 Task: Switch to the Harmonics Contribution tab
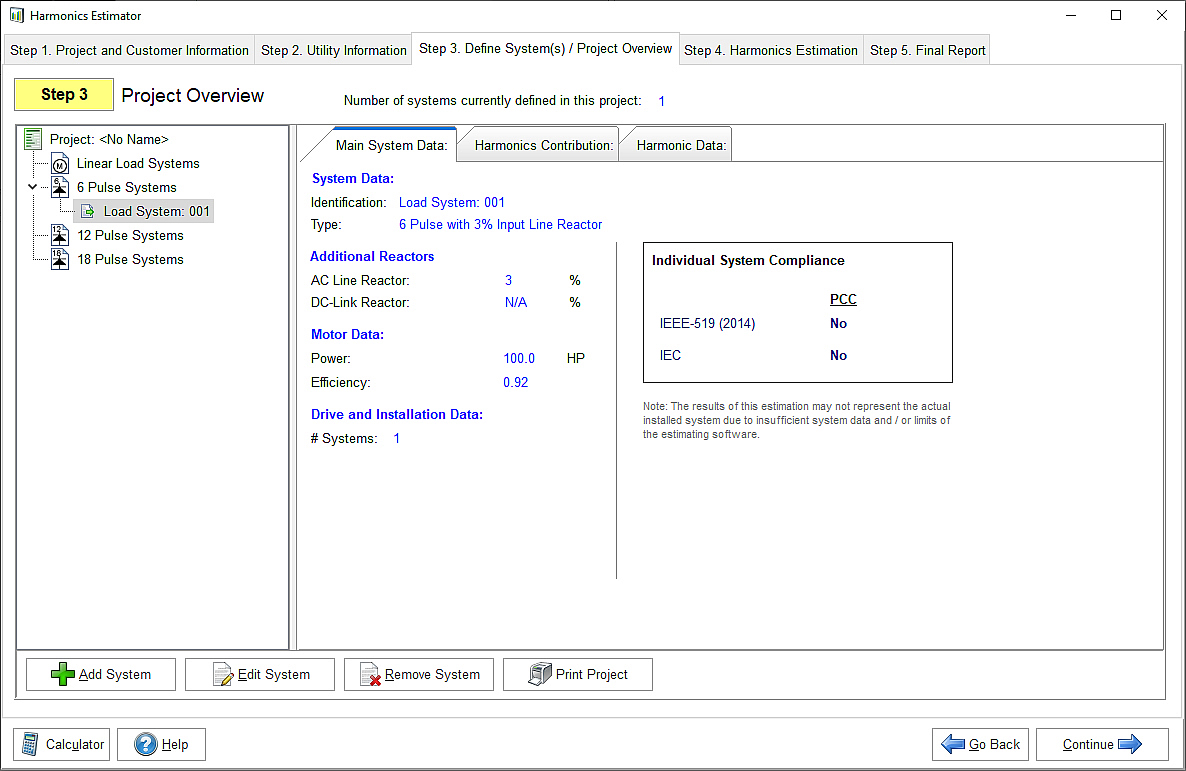click(x=543, y=146)
